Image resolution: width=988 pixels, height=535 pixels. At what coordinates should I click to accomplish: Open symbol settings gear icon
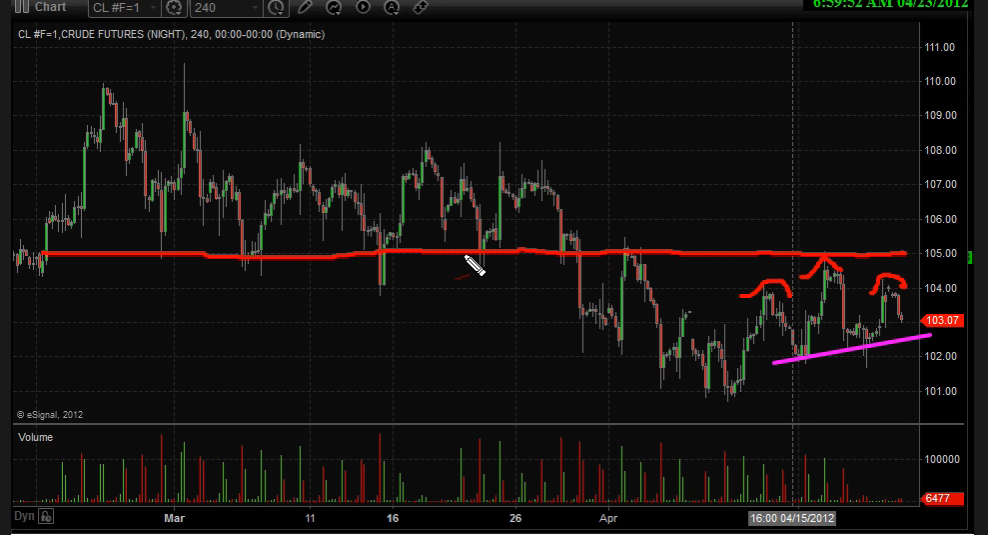click(x=175, y=8)
